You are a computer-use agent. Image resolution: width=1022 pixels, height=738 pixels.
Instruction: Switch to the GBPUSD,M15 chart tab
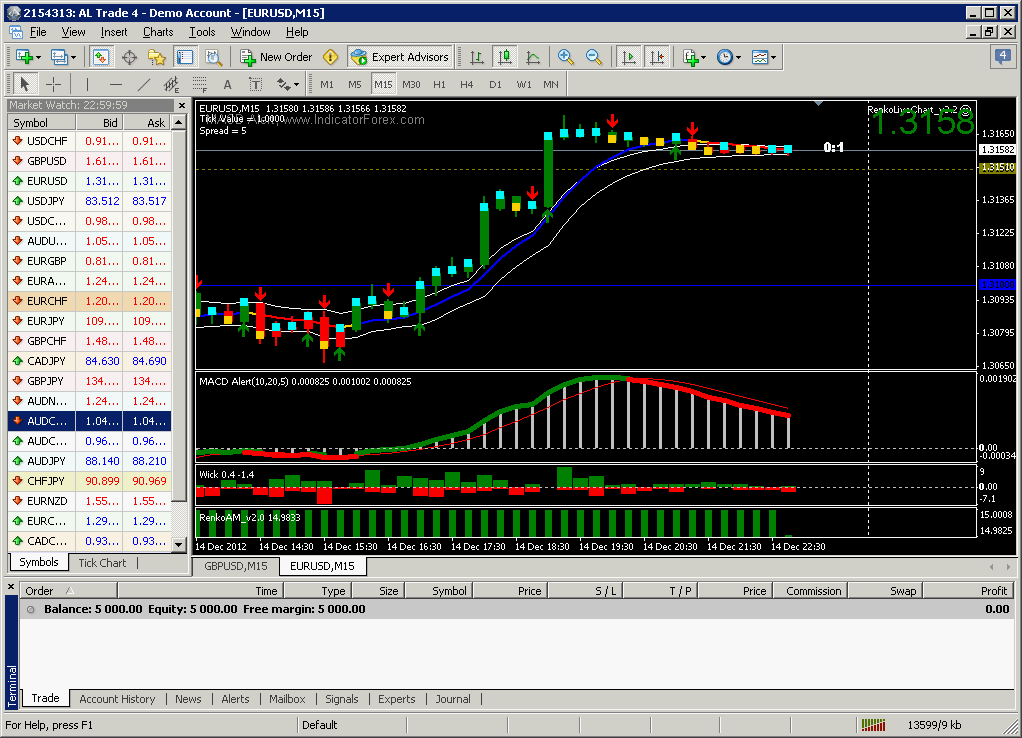pos(236,566)
